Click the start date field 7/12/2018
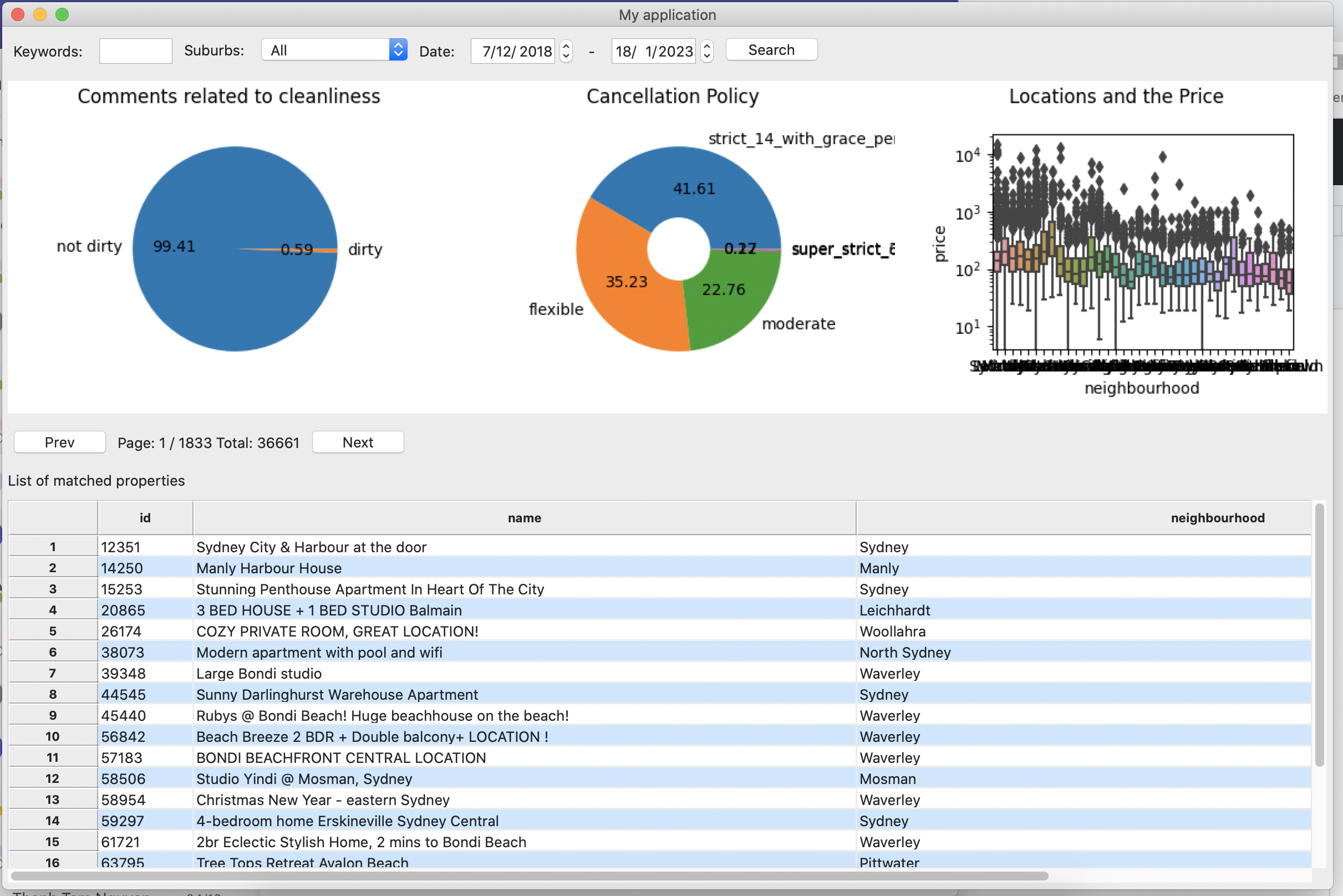Viewport: 1343px width, 896px height. (512, 51)
